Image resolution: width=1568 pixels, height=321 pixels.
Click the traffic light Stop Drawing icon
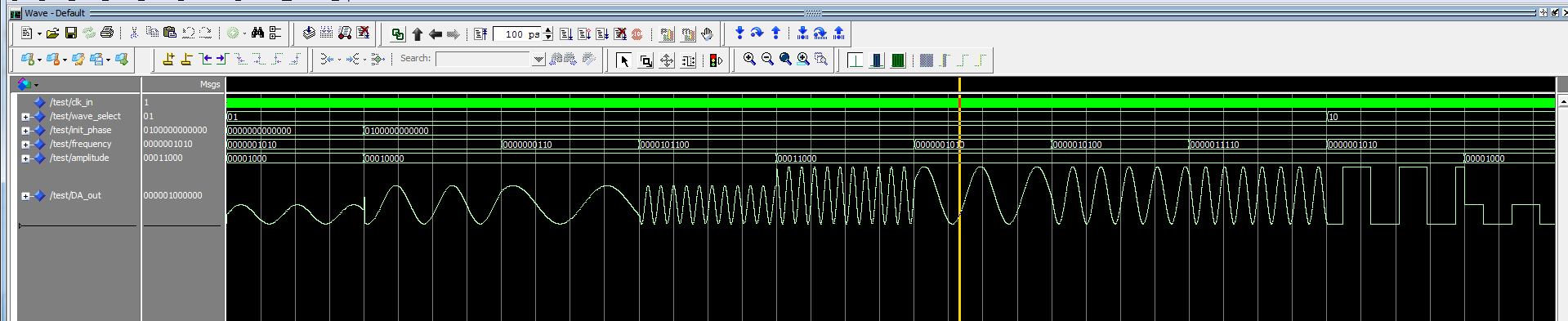coord(716,60)
